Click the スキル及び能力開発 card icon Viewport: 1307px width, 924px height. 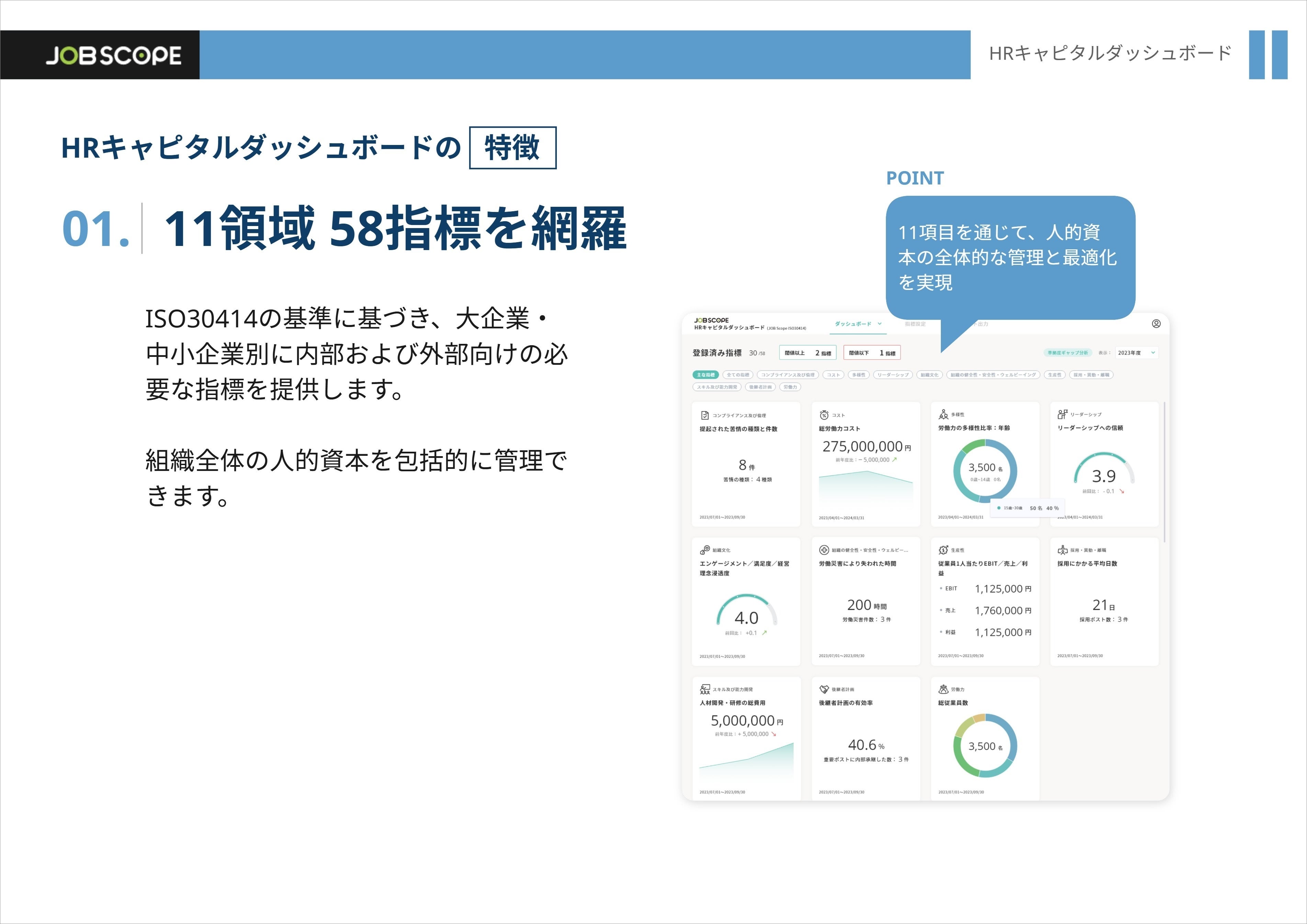click(705, 689)
